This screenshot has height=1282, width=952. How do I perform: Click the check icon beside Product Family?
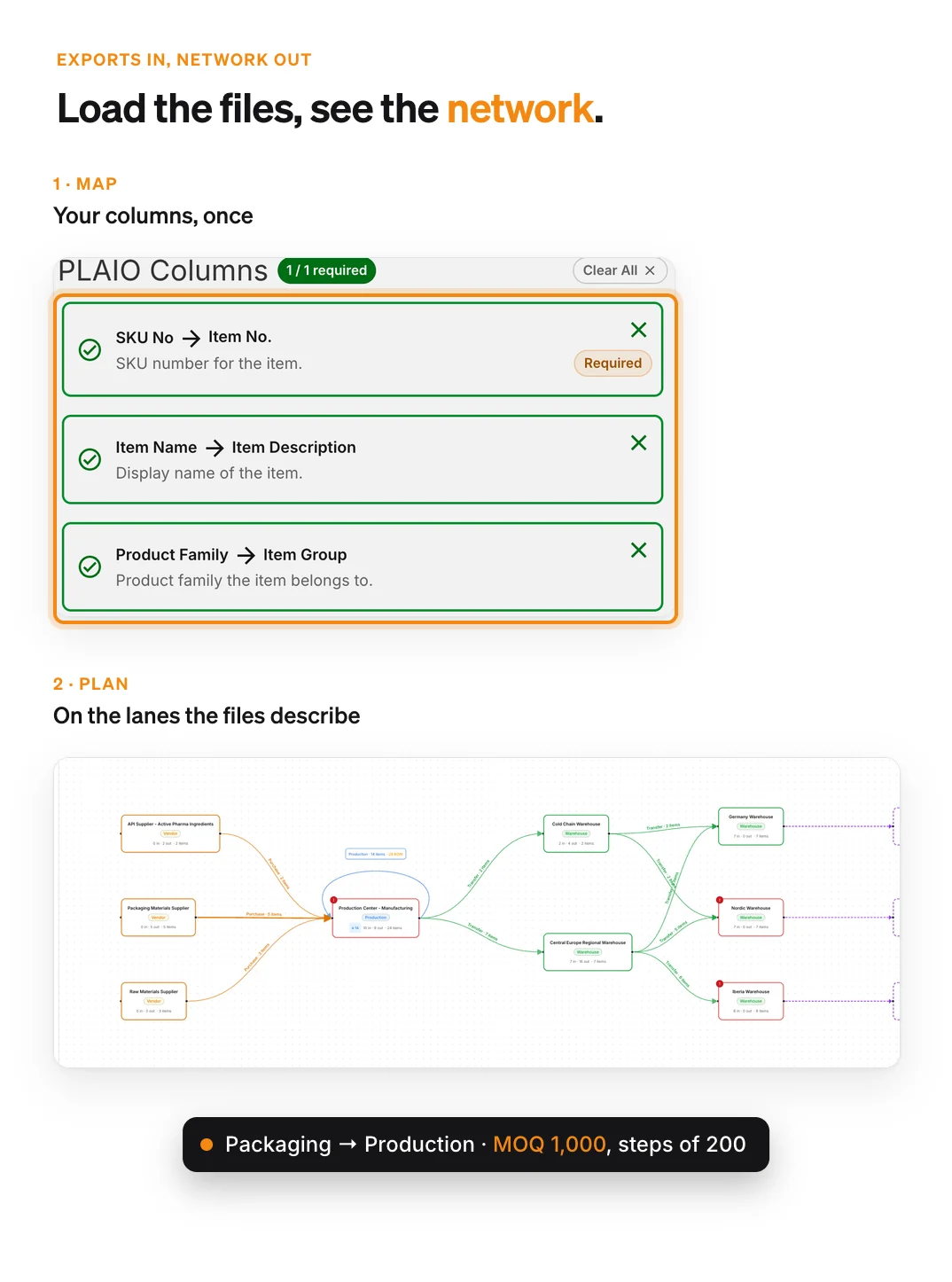click(90, 567)
